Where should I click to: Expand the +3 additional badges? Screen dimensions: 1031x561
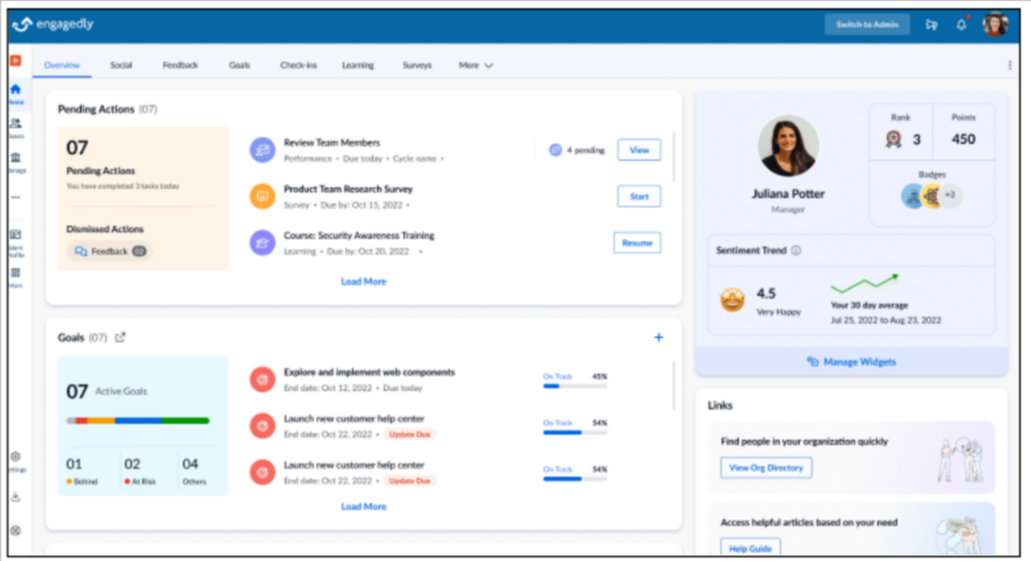tap(950, 195)
